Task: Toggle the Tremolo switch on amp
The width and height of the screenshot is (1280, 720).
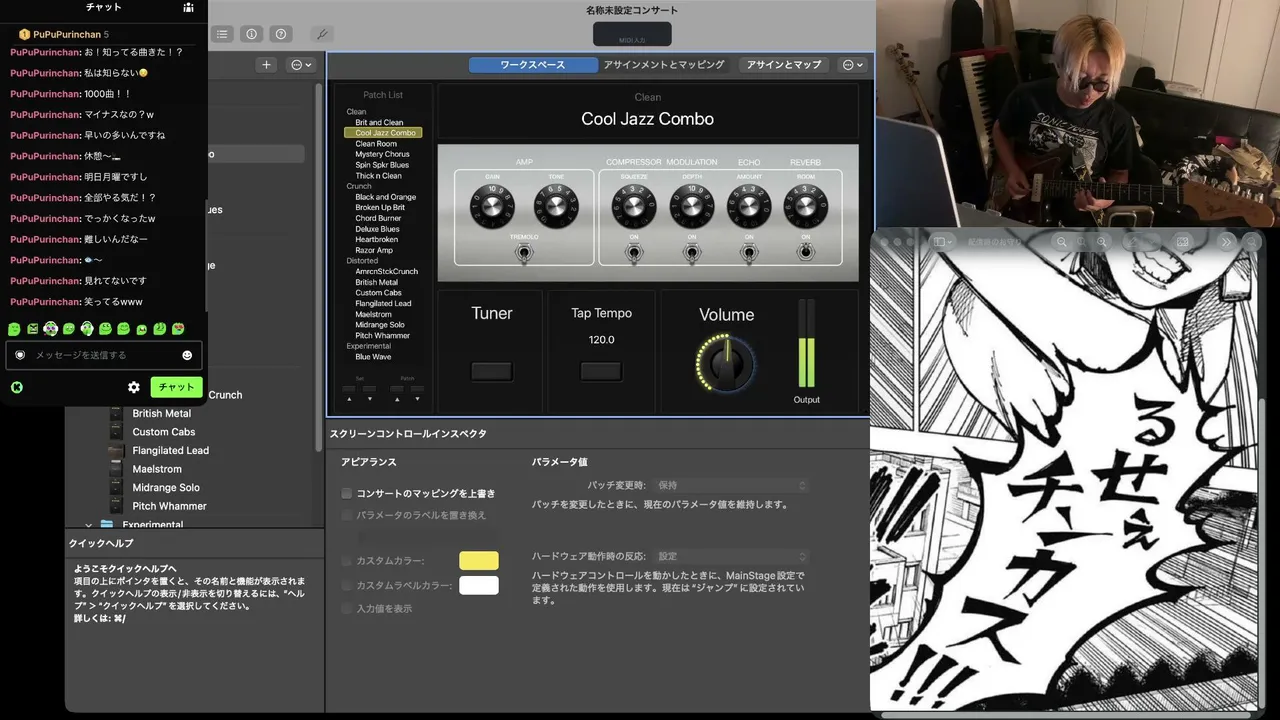Action: coord(523,254)
